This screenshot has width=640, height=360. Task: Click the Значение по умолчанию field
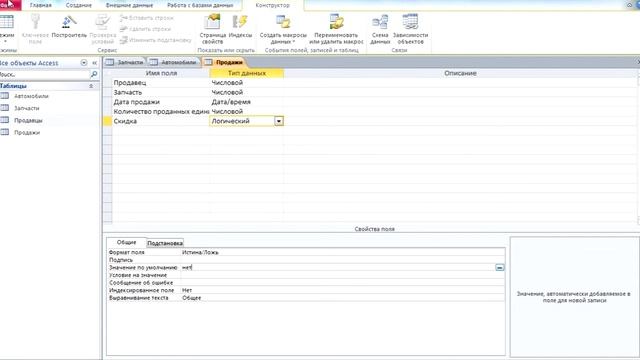tap(337, 268)
